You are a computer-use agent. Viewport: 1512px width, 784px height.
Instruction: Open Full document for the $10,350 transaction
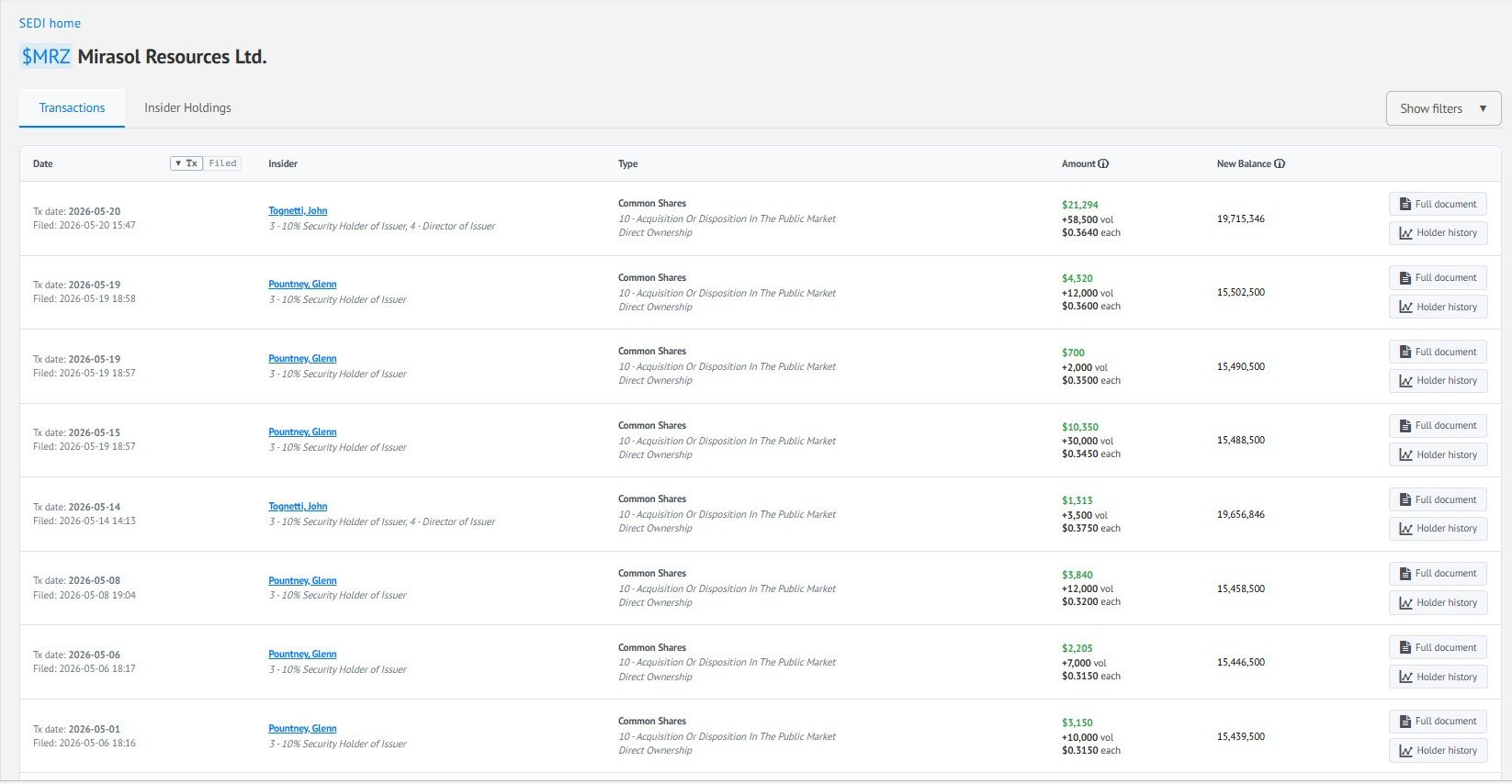point(1438,425)
